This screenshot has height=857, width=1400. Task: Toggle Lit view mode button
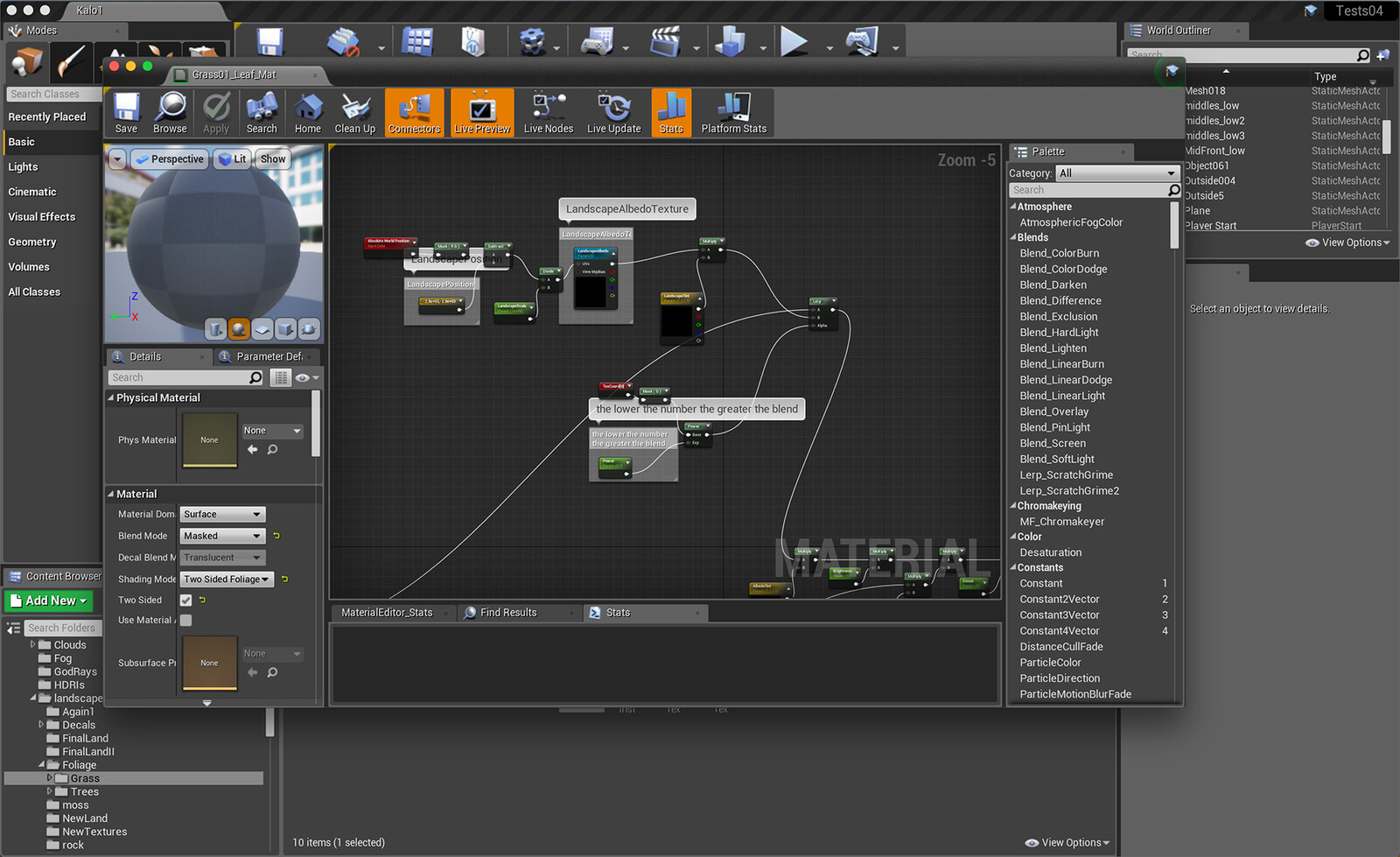[x=232, y=159]
